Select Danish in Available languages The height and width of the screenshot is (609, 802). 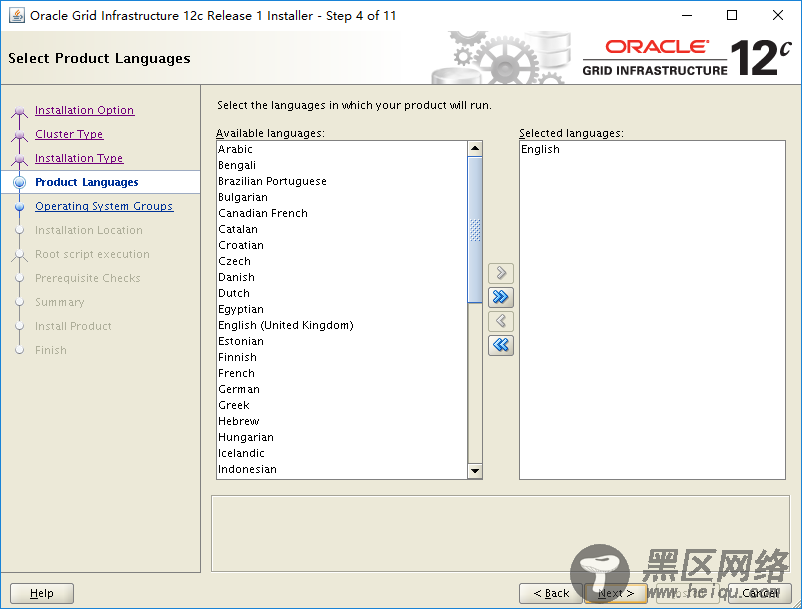point(342,277)
